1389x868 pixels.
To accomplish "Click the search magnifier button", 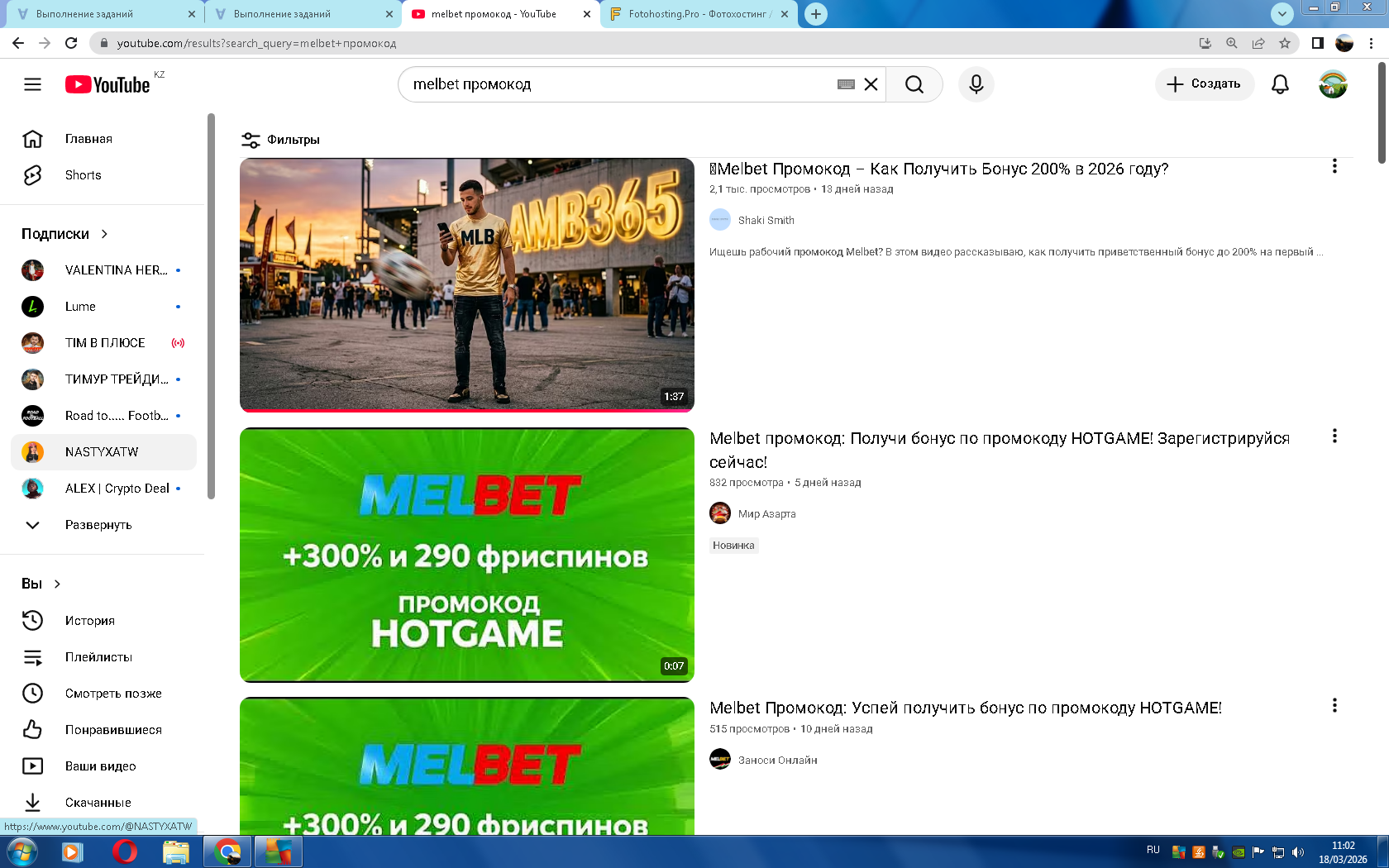I will 914,84.
